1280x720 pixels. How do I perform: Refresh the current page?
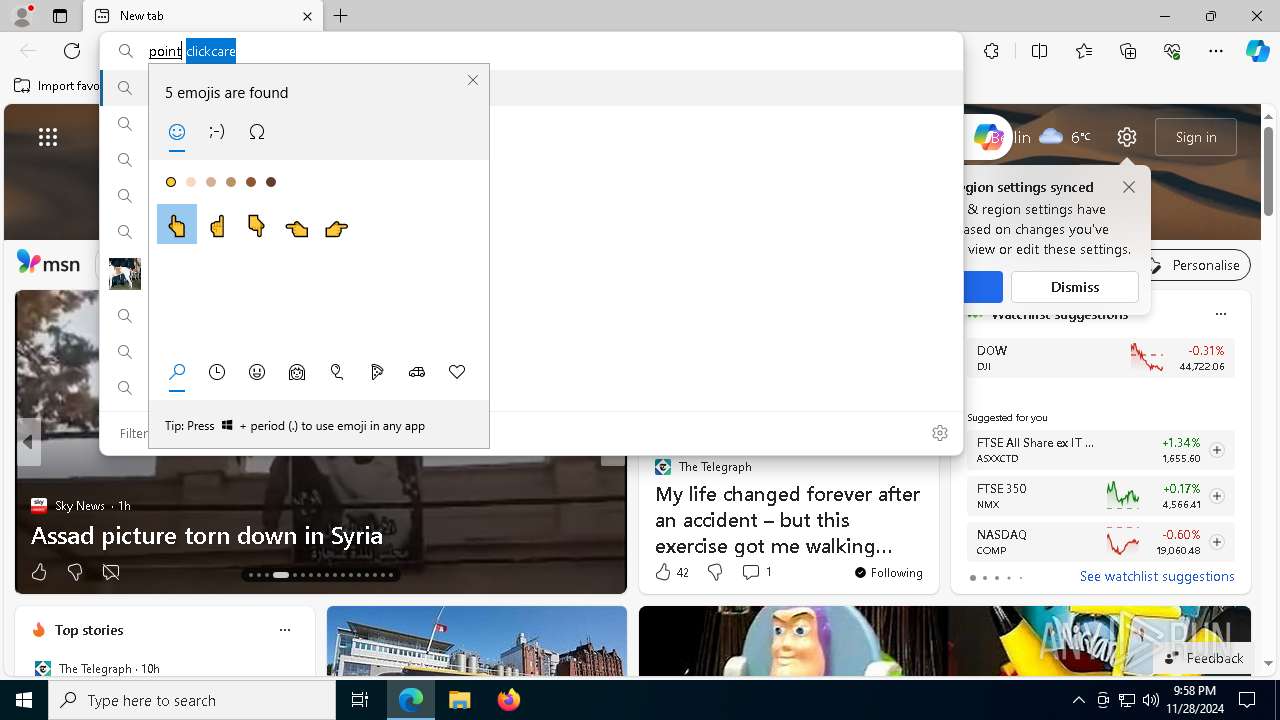[x=72, y=51]
